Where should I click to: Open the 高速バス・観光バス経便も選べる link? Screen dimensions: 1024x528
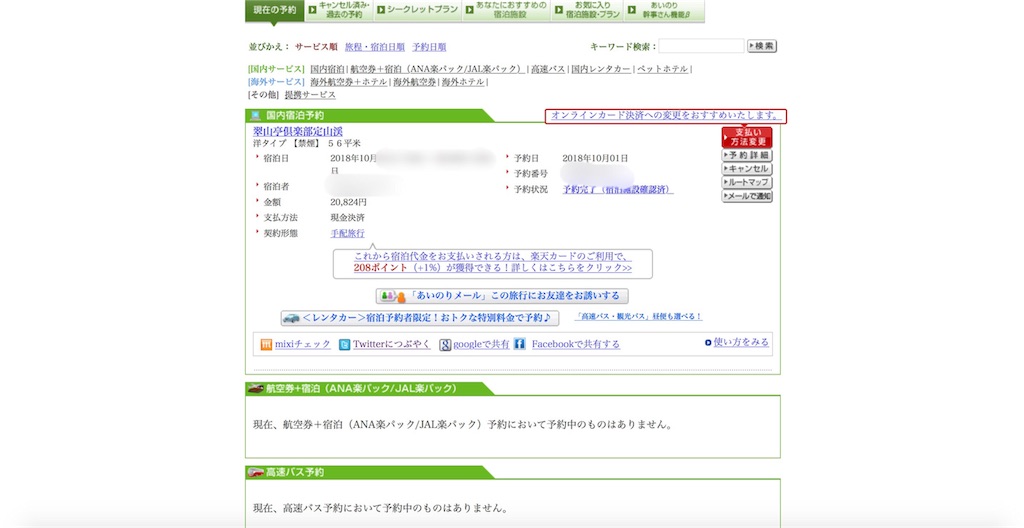click(638, 316)
